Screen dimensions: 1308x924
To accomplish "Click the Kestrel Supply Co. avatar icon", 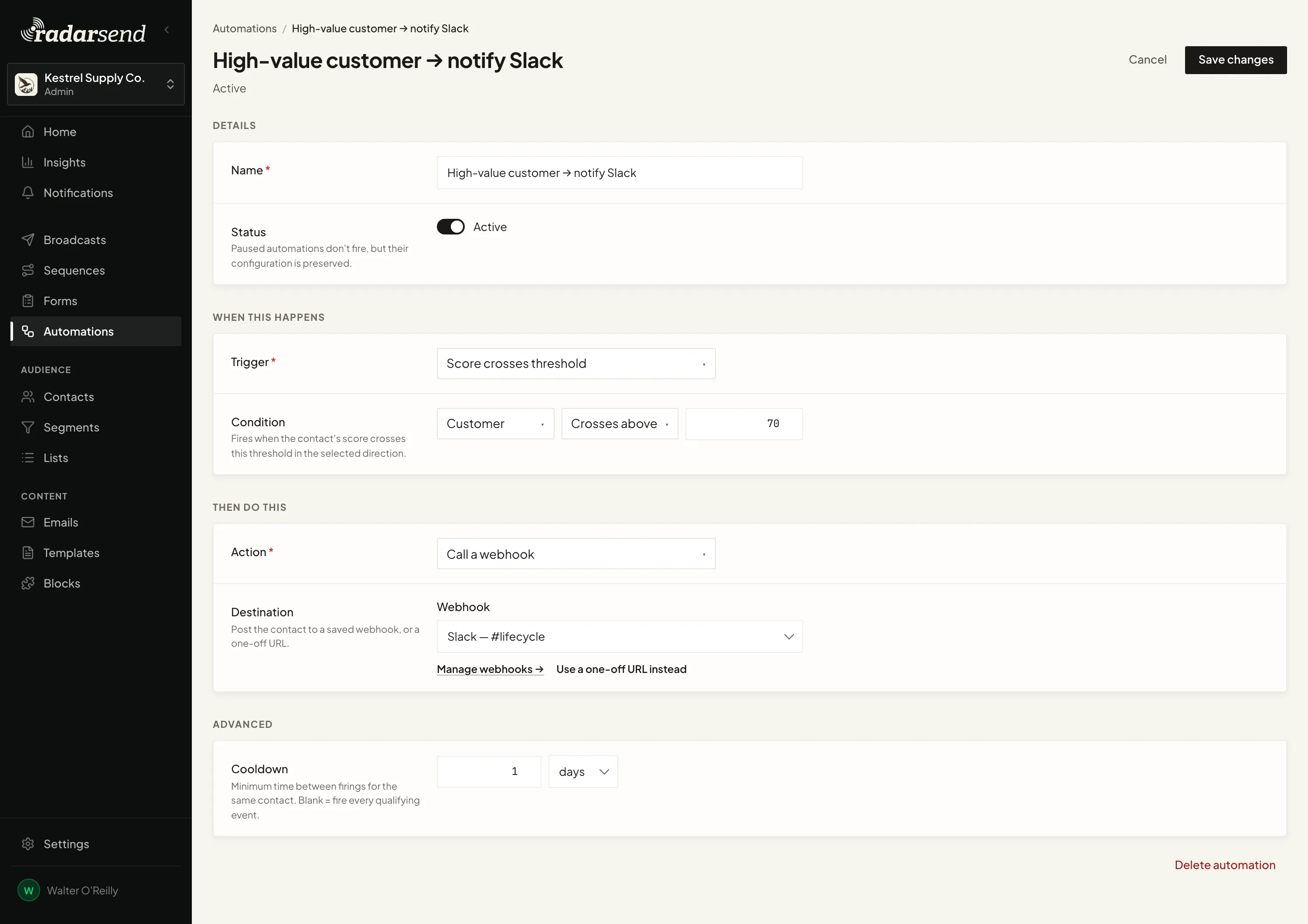I will point(26,84).
